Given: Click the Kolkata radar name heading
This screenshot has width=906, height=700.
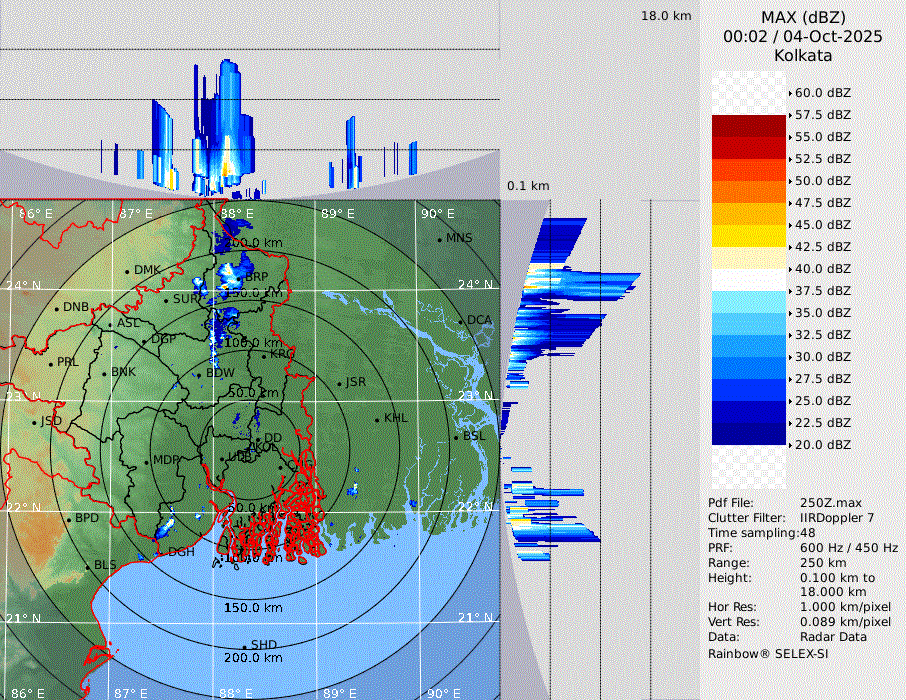Looking at the screenshot, I should coord(803,55).
